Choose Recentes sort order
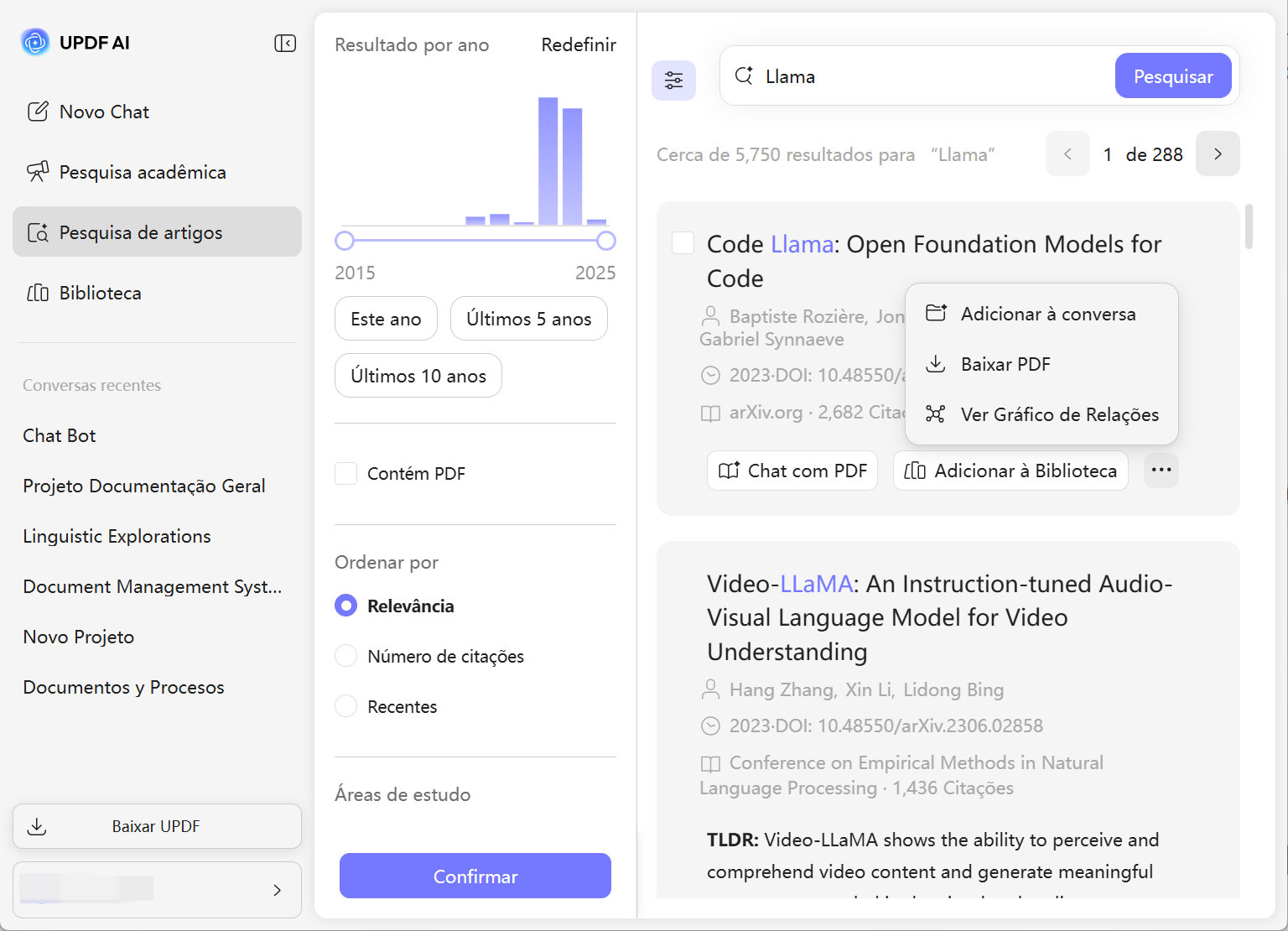 coord(346,706)
